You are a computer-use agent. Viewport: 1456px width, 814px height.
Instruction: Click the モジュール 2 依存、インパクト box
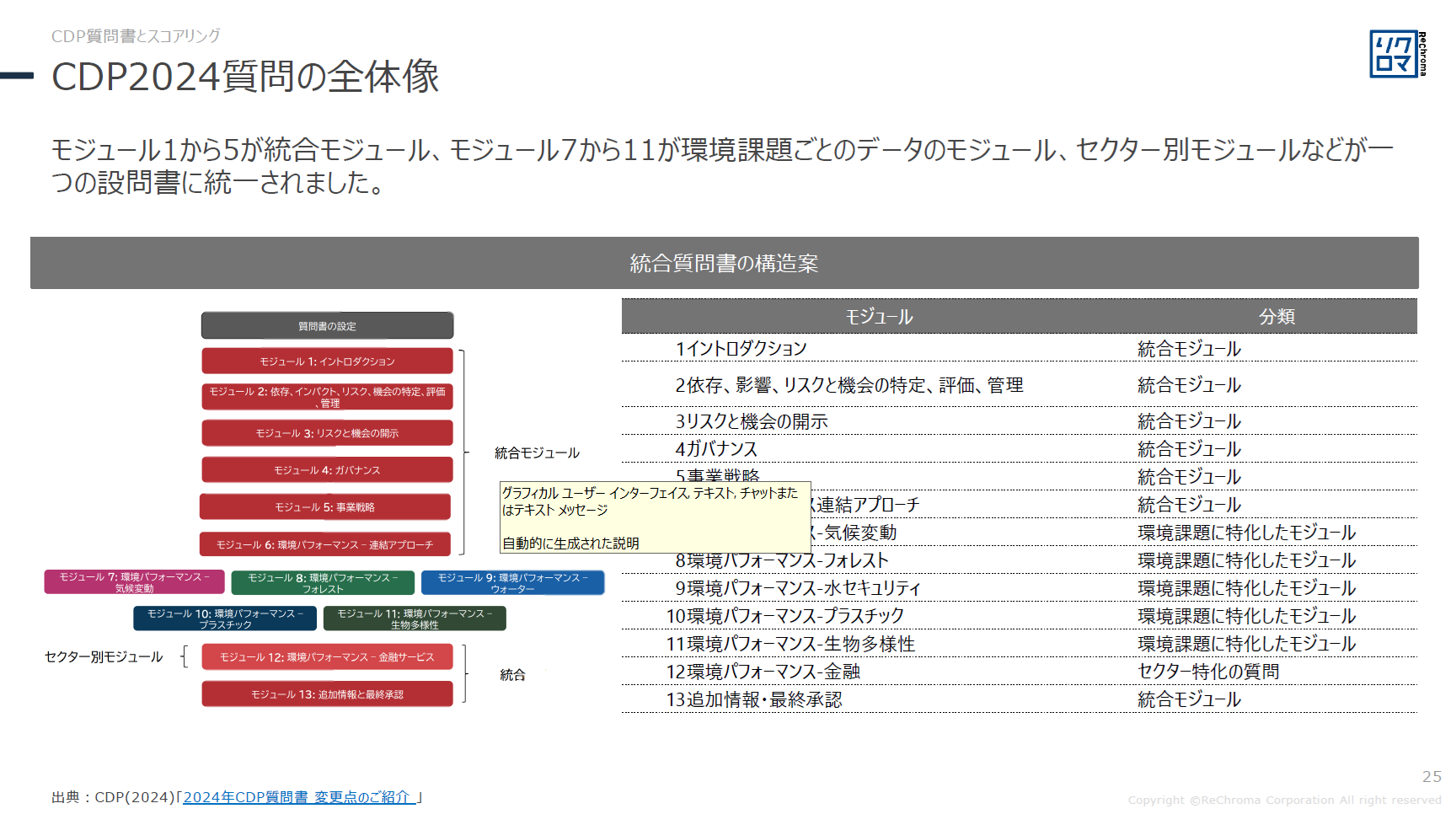coord(327,397)
